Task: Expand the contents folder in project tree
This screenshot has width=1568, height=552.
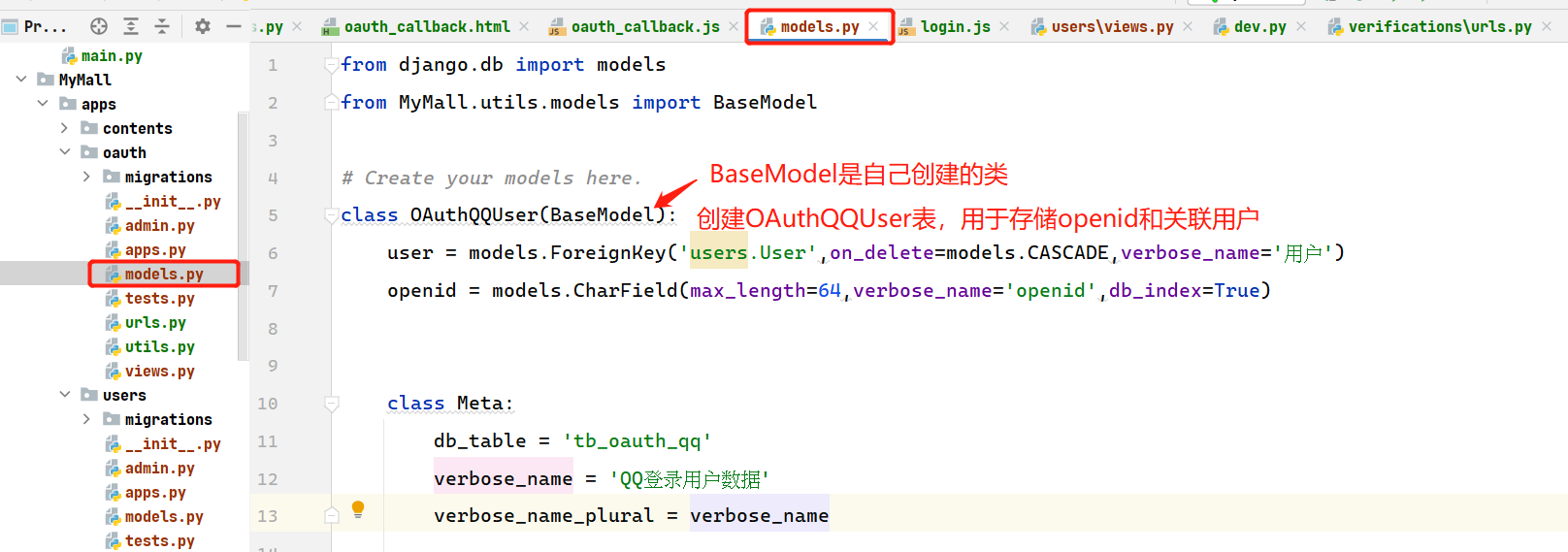Action: 65,128
